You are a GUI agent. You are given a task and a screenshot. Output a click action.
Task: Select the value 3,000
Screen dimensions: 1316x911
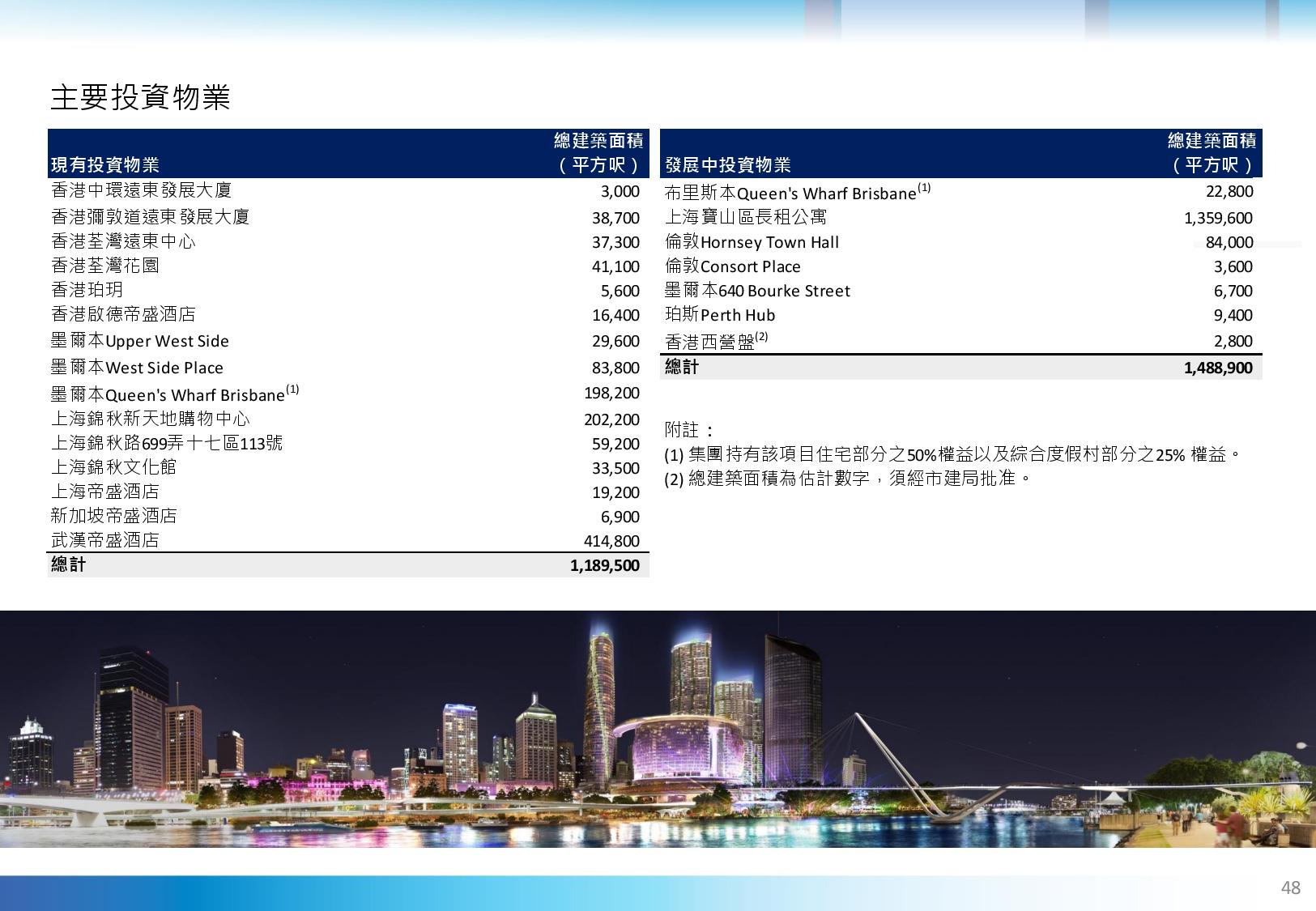(620, 192)
